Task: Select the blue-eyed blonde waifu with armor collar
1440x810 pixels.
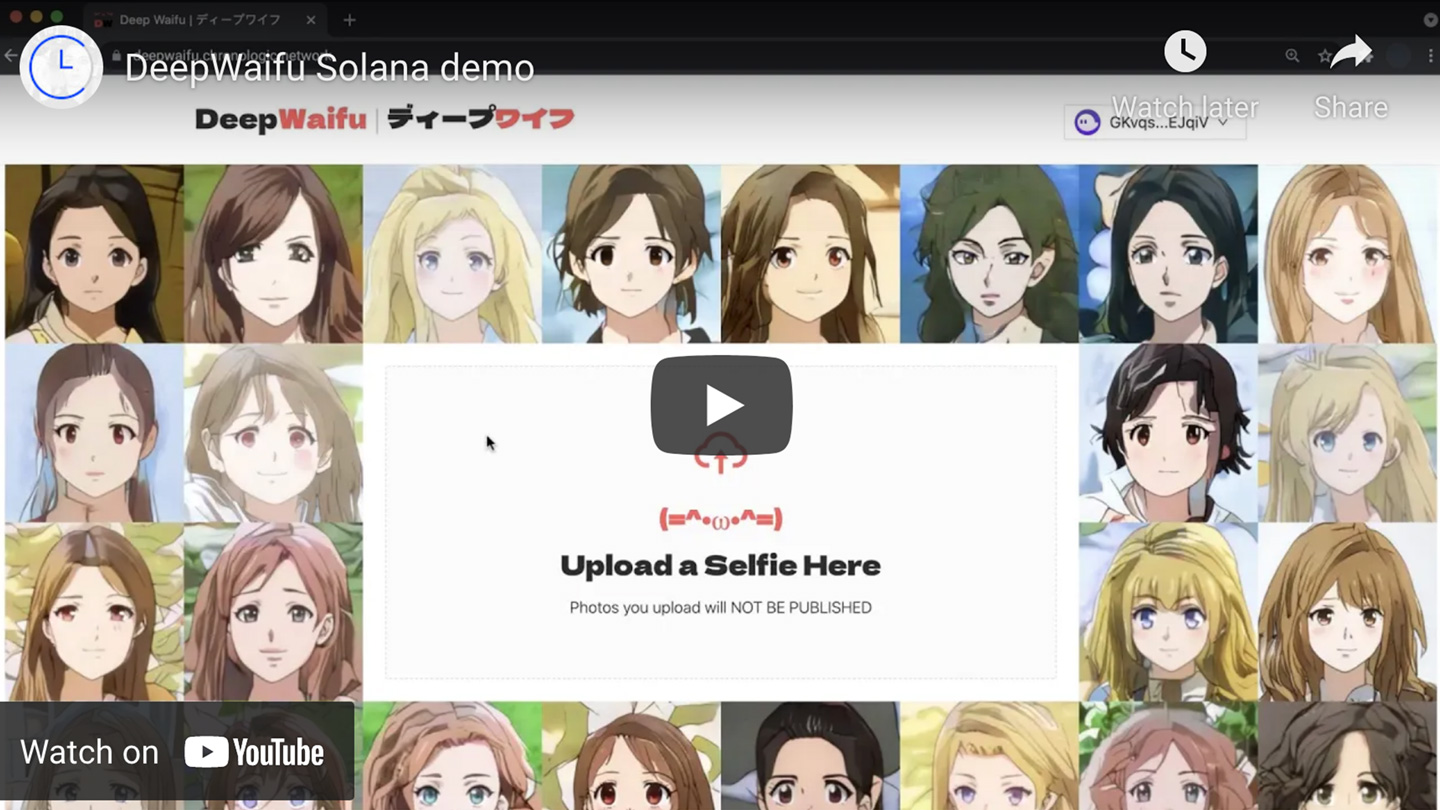Action: pos(1168,611)
